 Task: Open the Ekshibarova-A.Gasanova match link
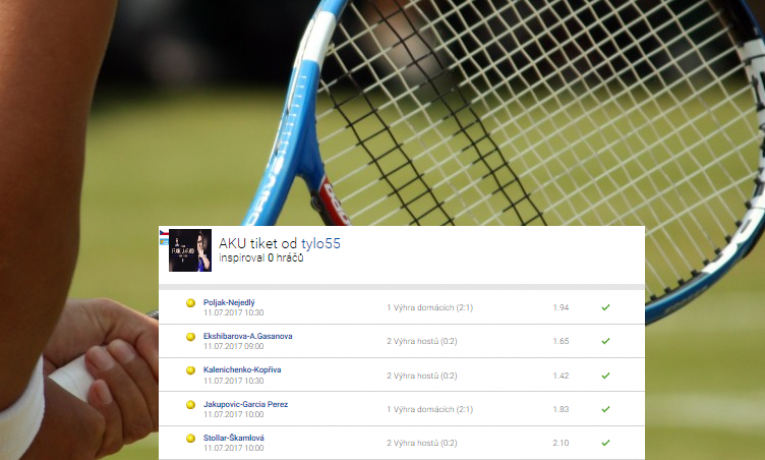(x=248, y=336)
